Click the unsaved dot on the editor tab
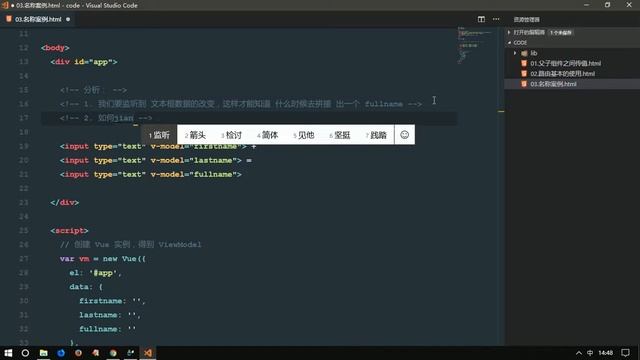The height and width of the screenshot is (360, 640). [x=68, y=19]
